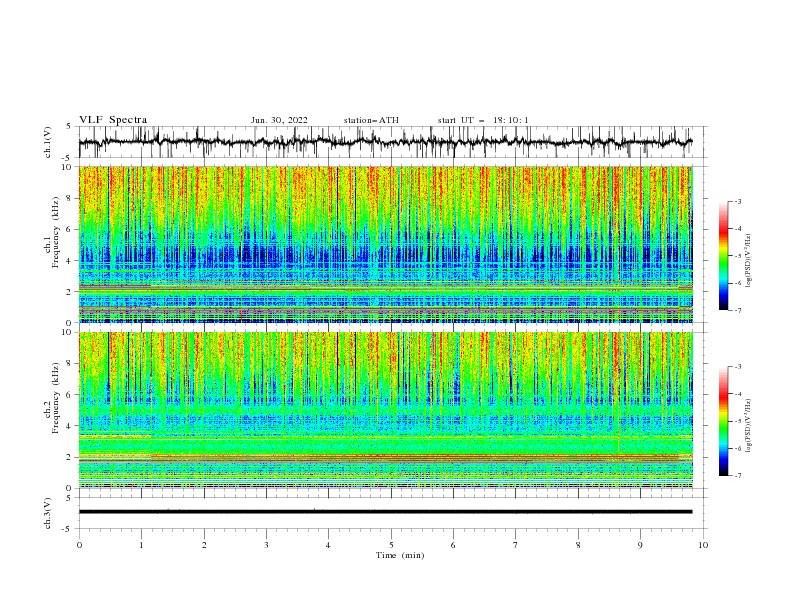Click the 'station=ATH' label
This screenshot has width=792, height=612.
(x=371, y=120)
